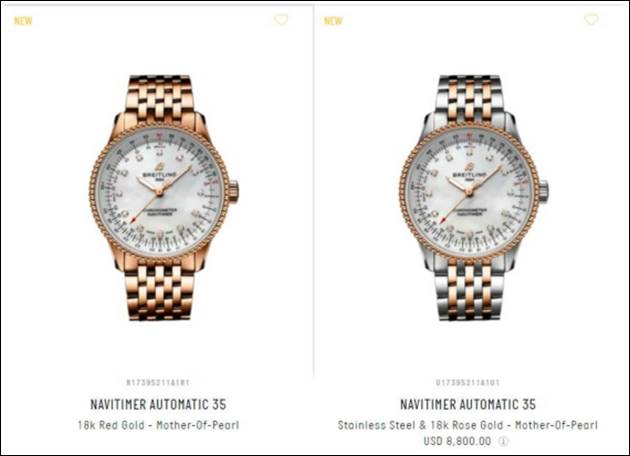Open price info icon beside USD 8,800.00
Screen dimensions: 630x456
click(503, 441)
